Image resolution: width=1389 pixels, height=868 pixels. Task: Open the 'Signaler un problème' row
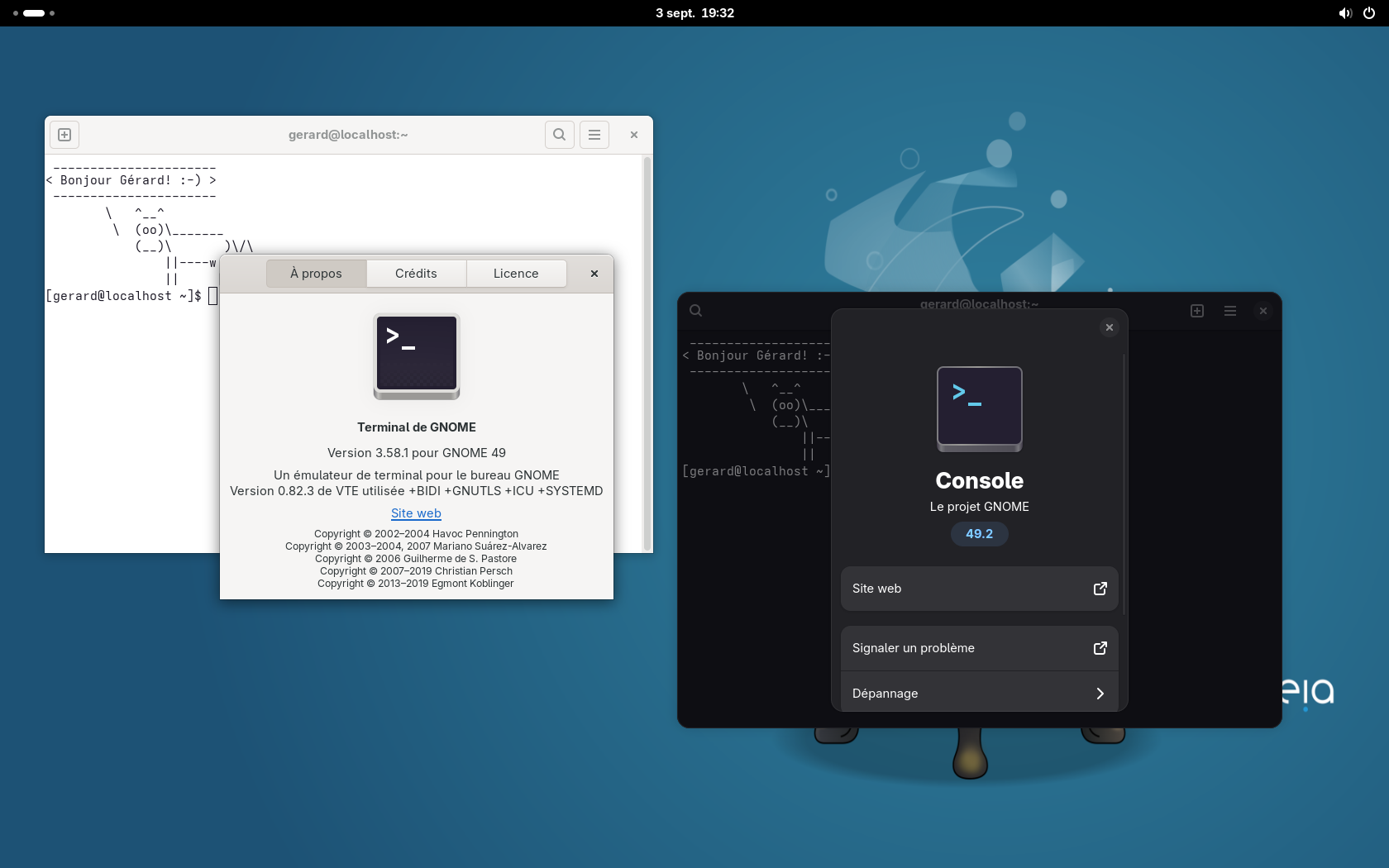[x=980, y=648]
